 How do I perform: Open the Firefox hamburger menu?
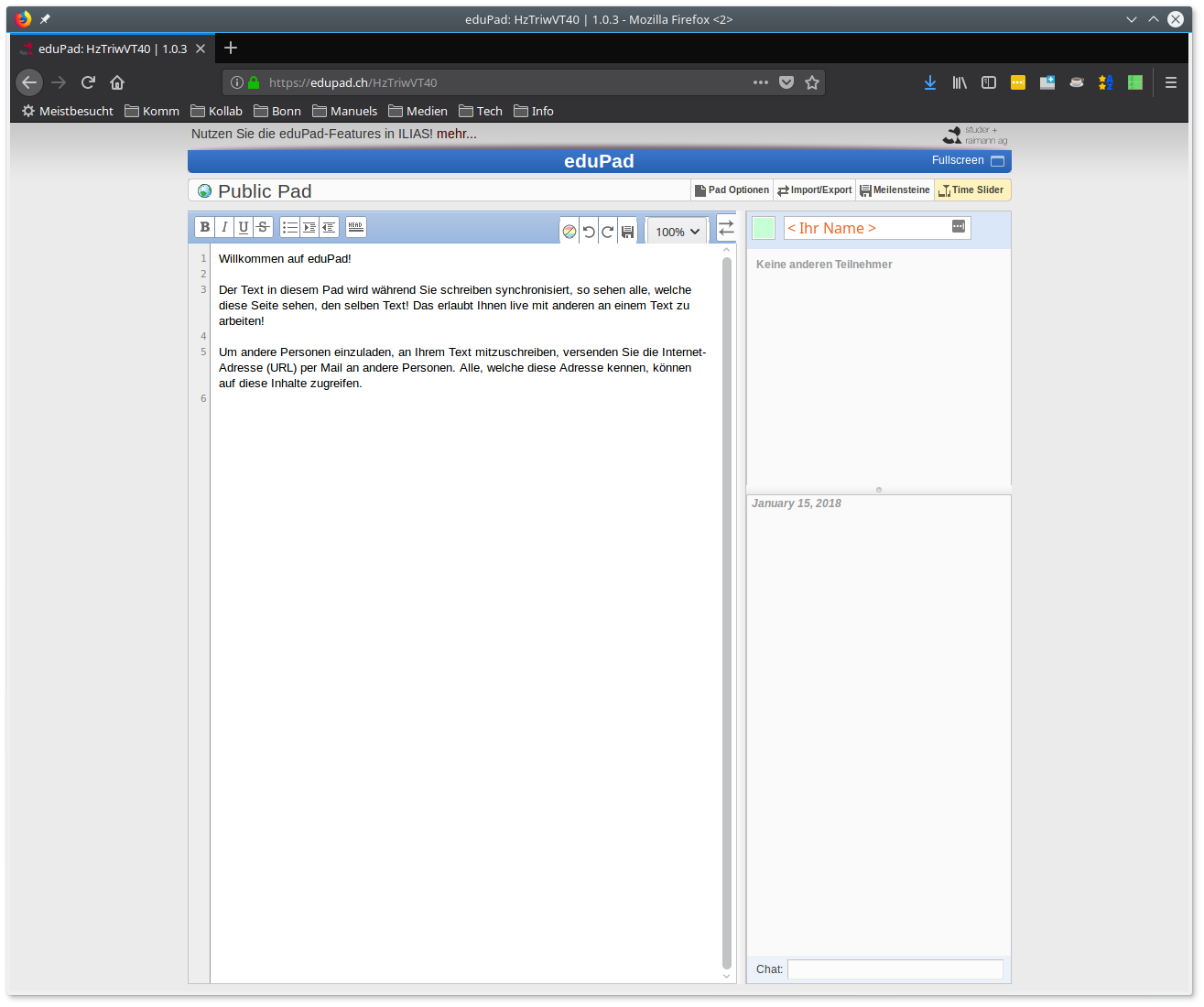[x=1171, y=82]
